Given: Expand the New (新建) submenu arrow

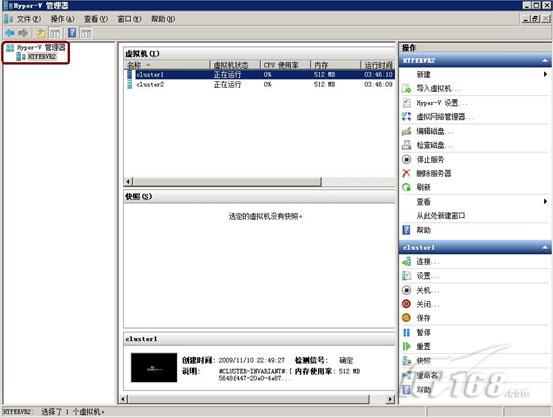Looking at the screenshot, I should coord(545,74).
